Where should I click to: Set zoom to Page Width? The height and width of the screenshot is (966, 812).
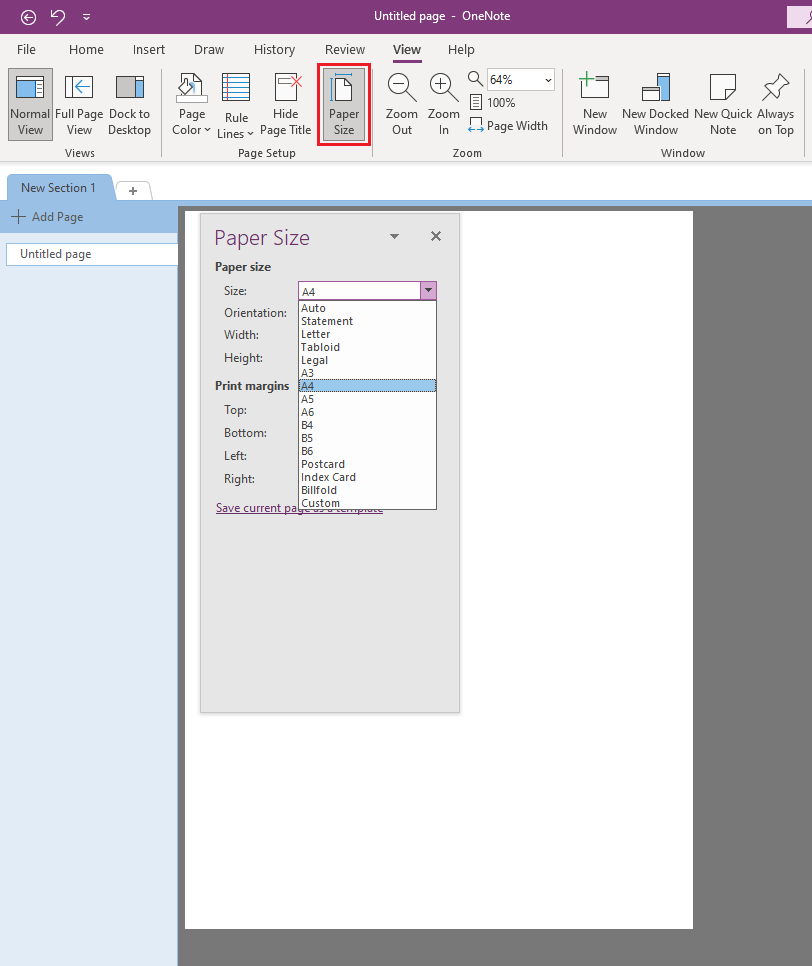pyautogui.click(x=508, y=125)
